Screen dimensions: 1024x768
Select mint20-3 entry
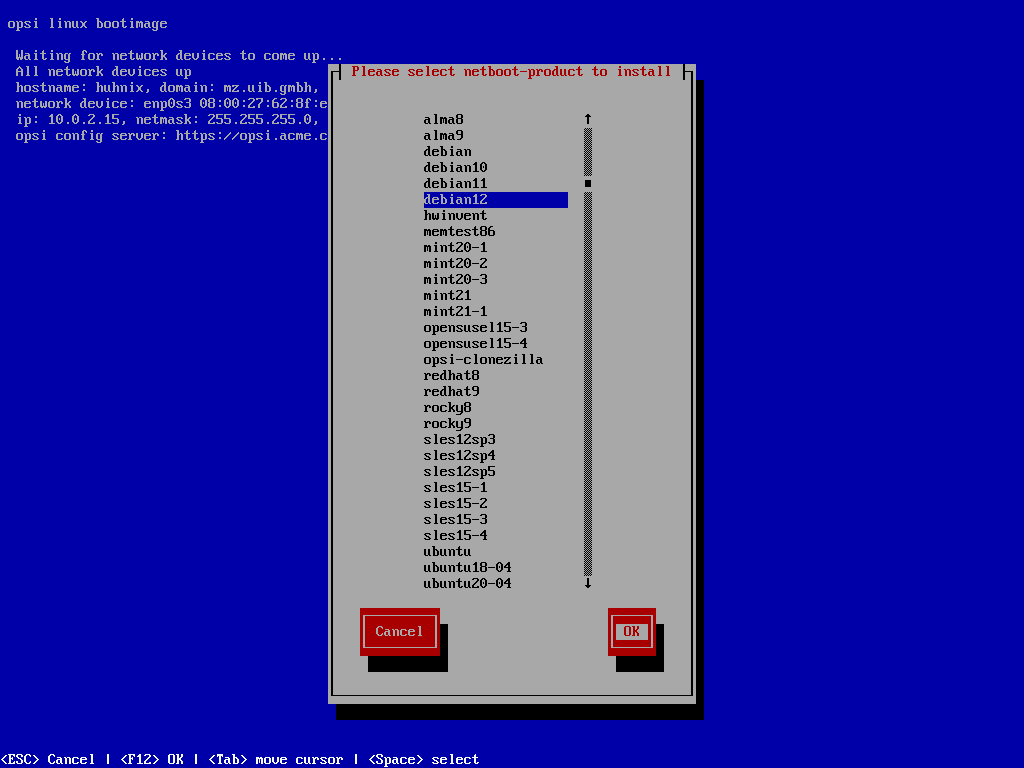coord(496,280)
